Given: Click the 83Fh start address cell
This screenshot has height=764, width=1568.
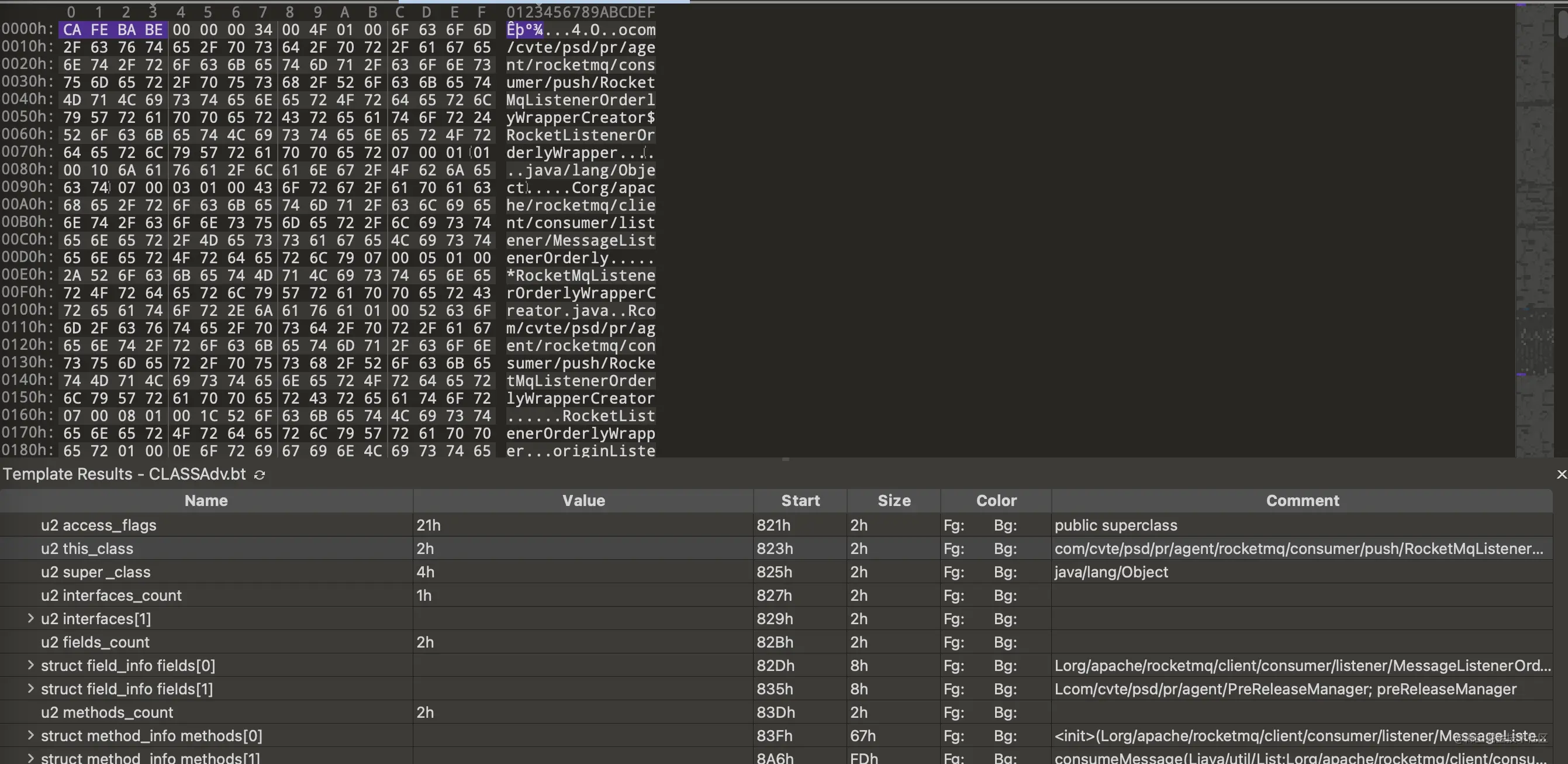Looking at the screenshot, I should pyautogui.click(x=774, y=735).
